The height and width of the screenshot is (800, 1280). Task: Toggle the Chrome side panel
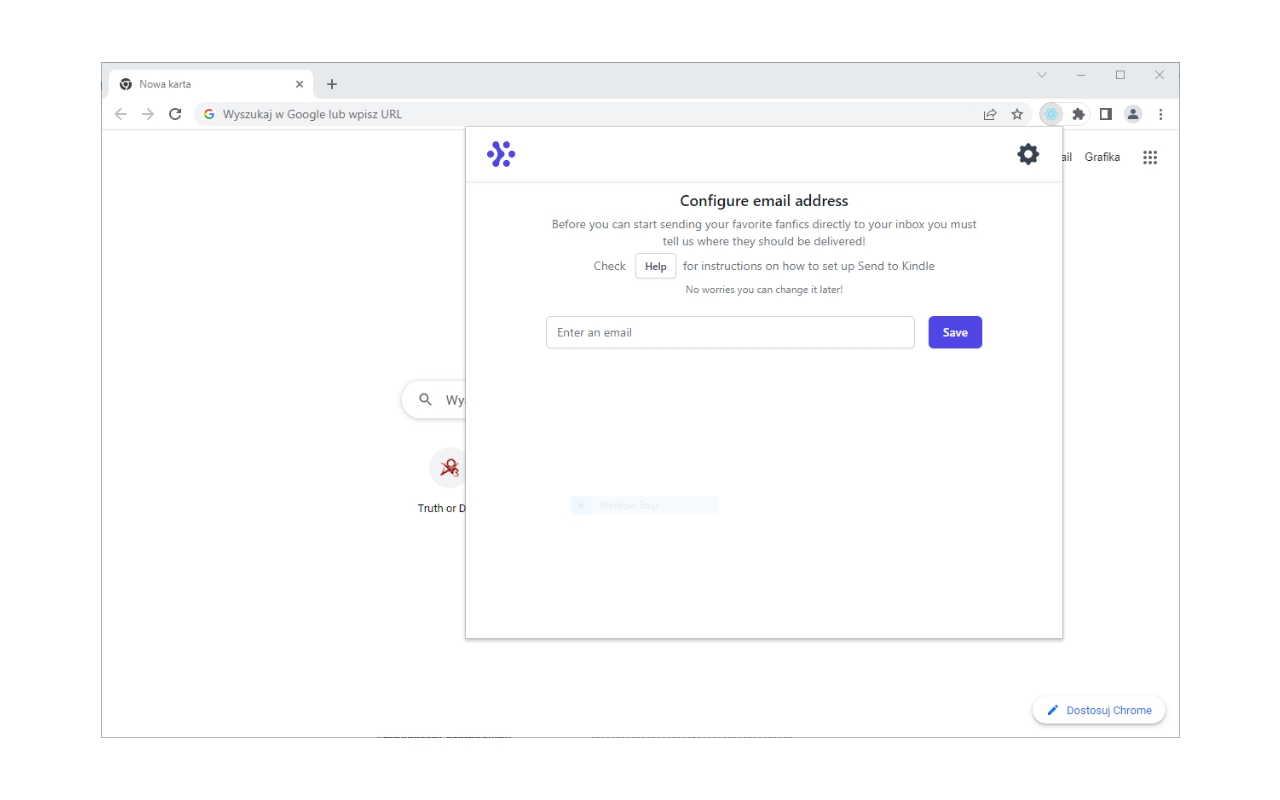click(x=1105, y=114)
